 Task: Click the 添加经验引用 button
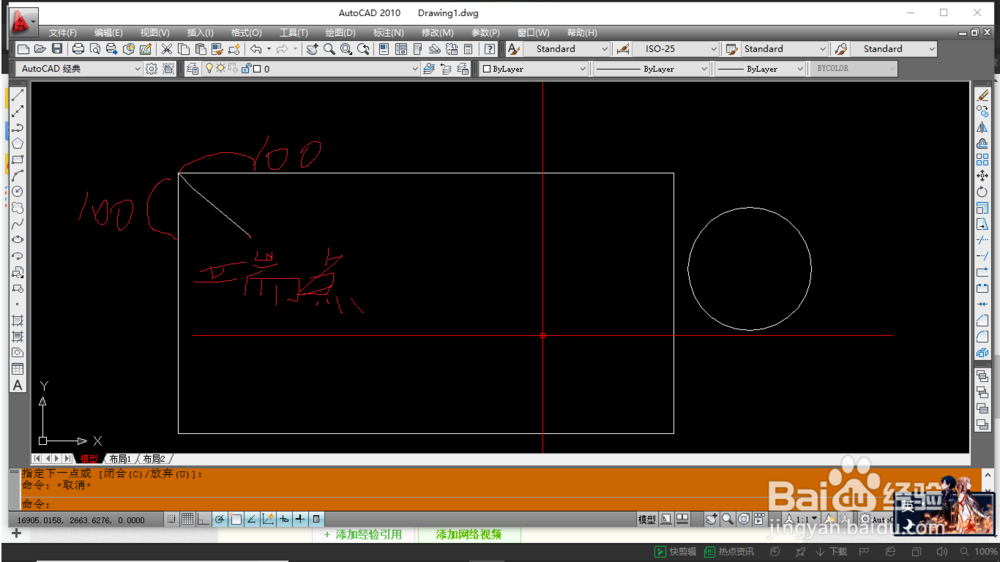click(362, 535)
